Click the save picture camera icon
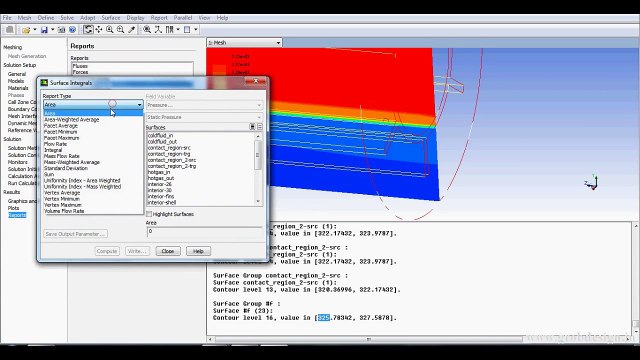The height and width of the screenshot is (360, 640). pos(62,30)
